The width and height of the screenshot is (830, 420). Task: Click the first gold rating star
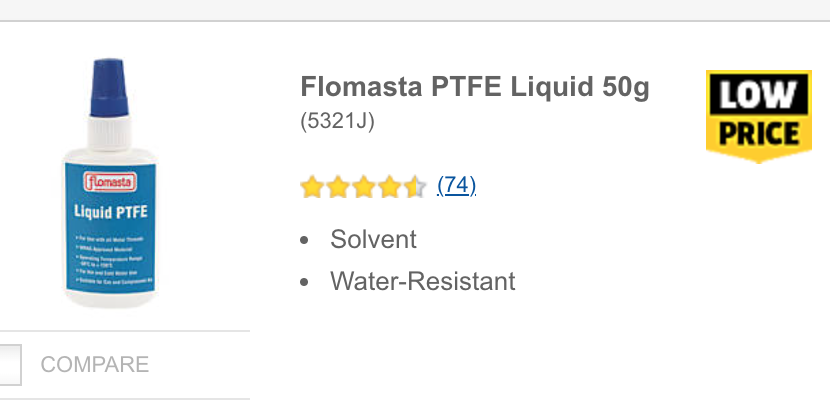click(312, 187)
